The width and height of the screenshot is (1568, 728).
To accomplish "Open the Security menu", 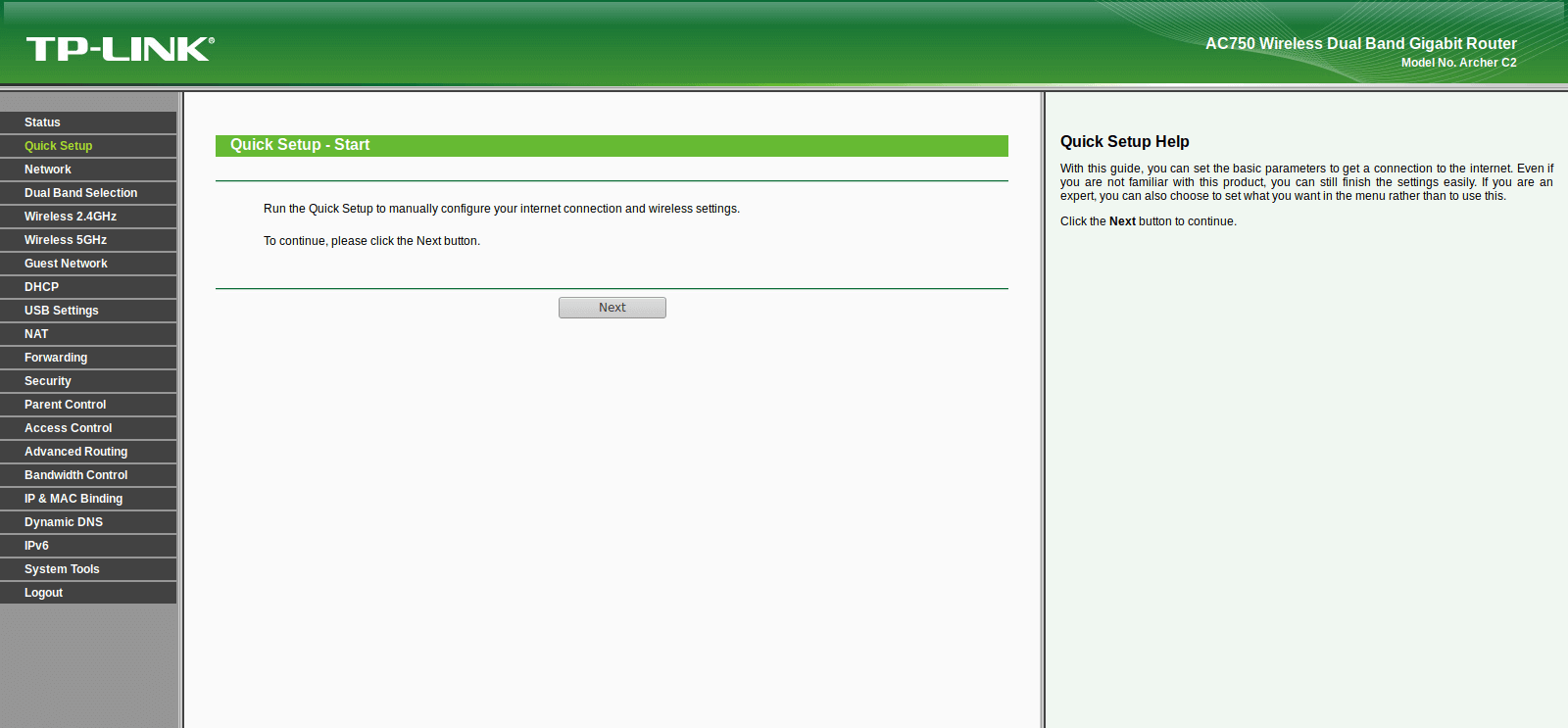I will pos(88,381).
